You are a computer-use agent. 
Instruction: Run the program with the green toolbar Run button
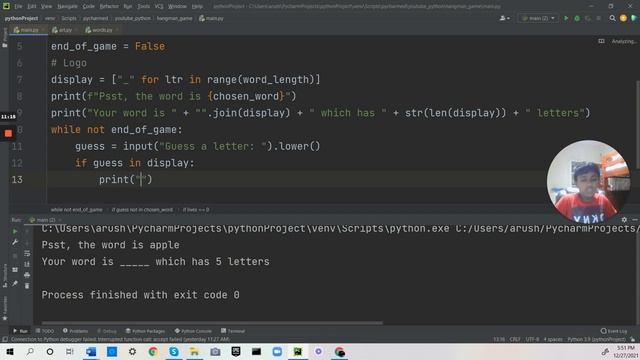566,18
